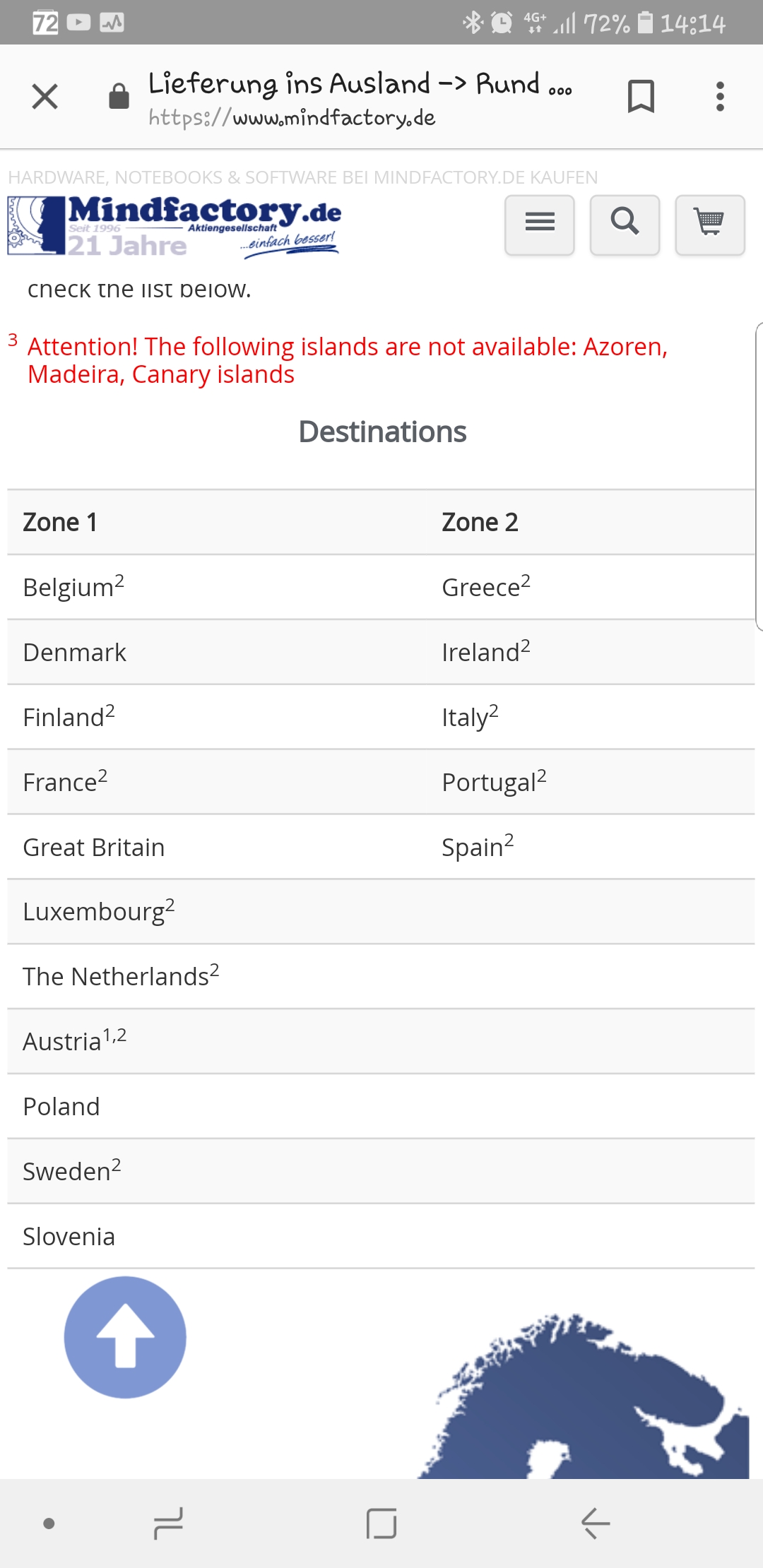Image resolution: width=763 pixels, height=1568 pixels.
Task: Tap the Android back navigation button
Action: click(x=595, y=1523)
